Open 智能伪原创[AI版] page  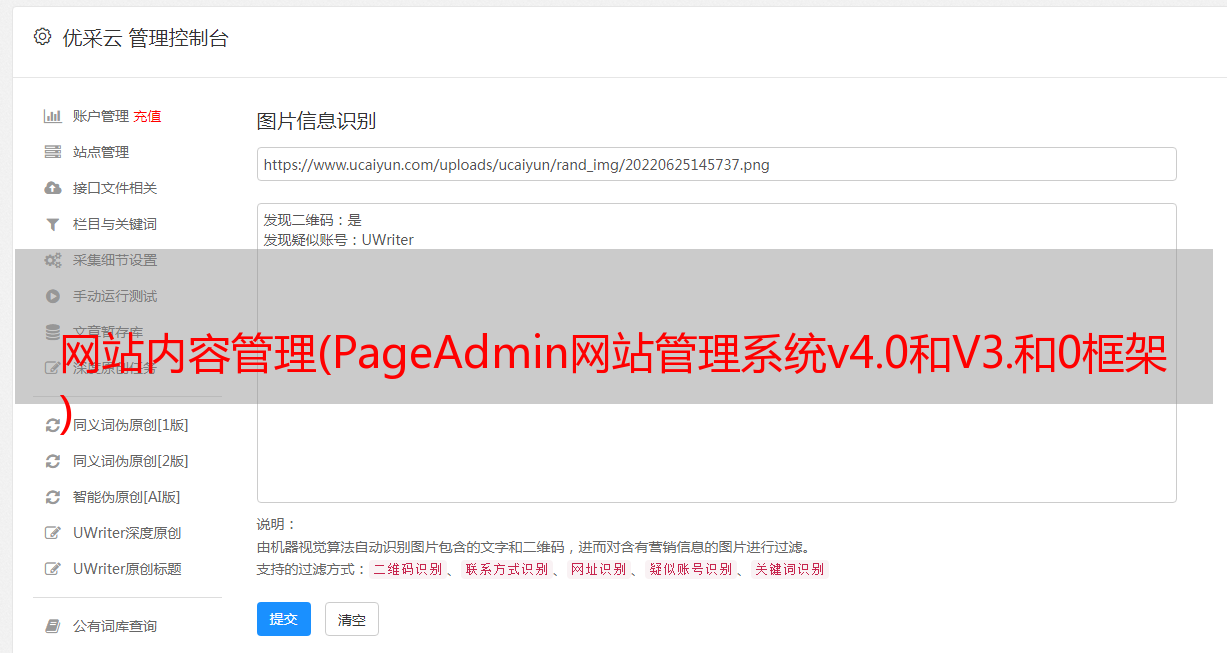tap(127, 497)
